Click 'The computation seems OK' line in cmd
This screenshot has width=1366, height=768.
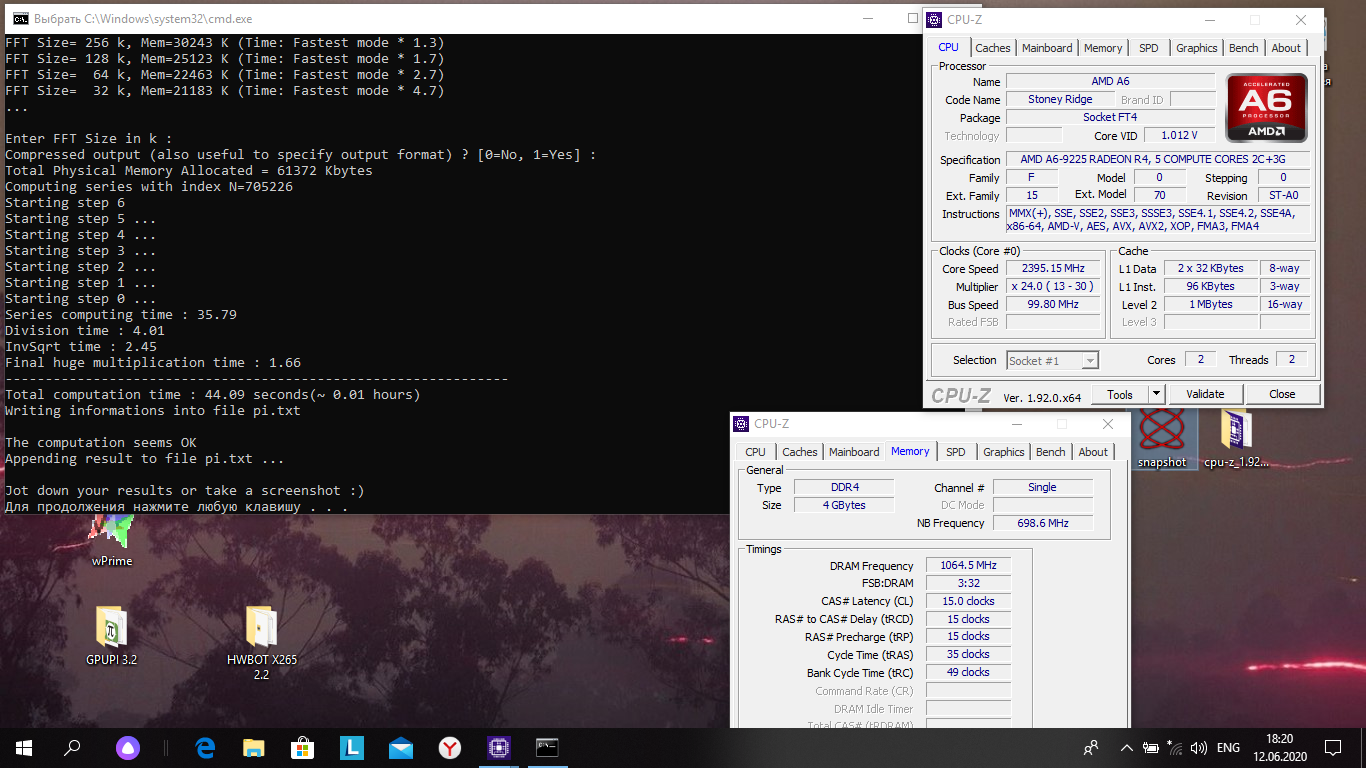(x=101, y=442)
